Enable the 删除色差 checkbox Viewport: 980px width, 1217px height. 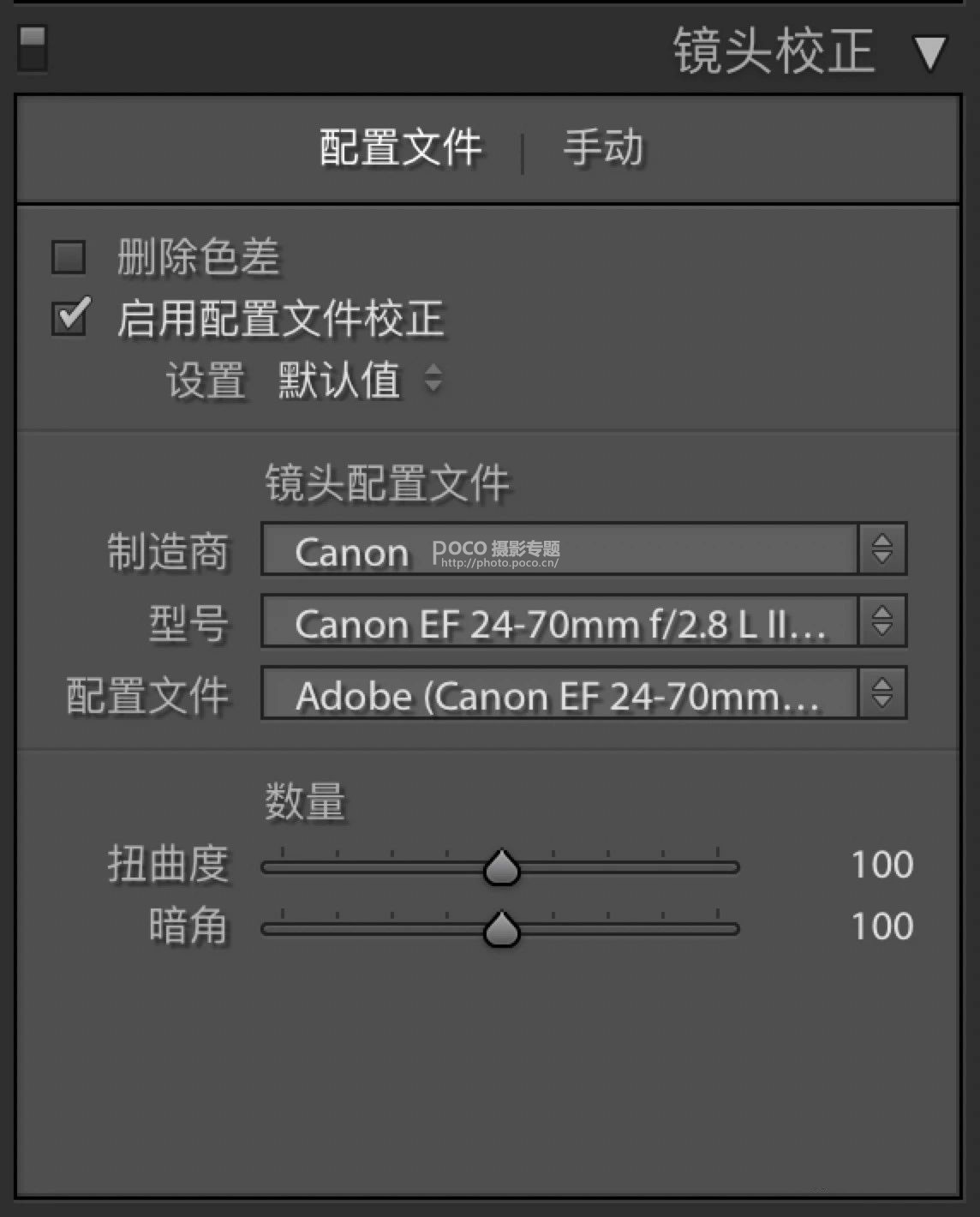pyautogui.click(x=69, y=257)
